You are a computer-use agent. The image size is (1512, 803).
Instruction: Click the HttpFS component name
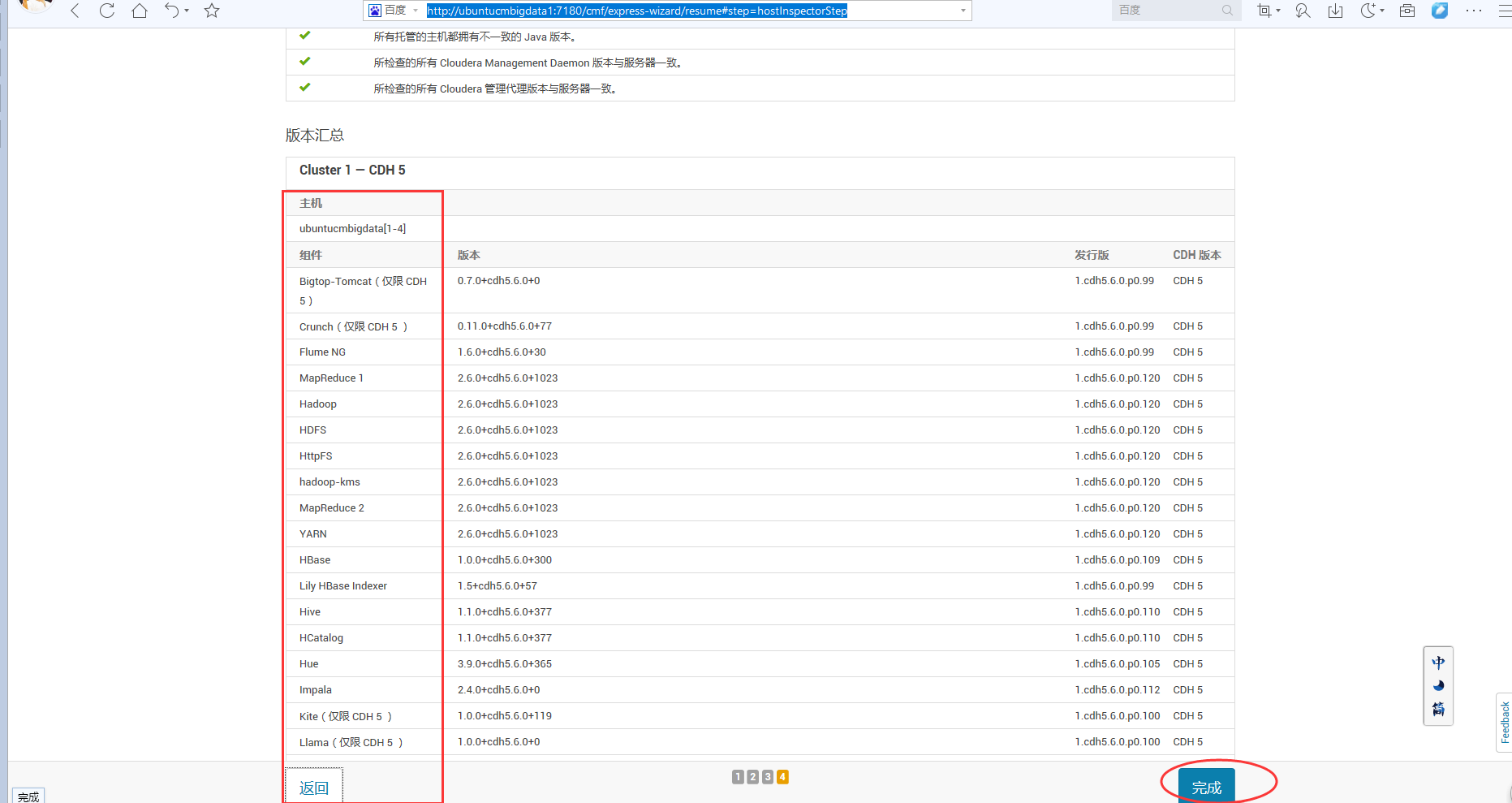click(x=316, y=455)
